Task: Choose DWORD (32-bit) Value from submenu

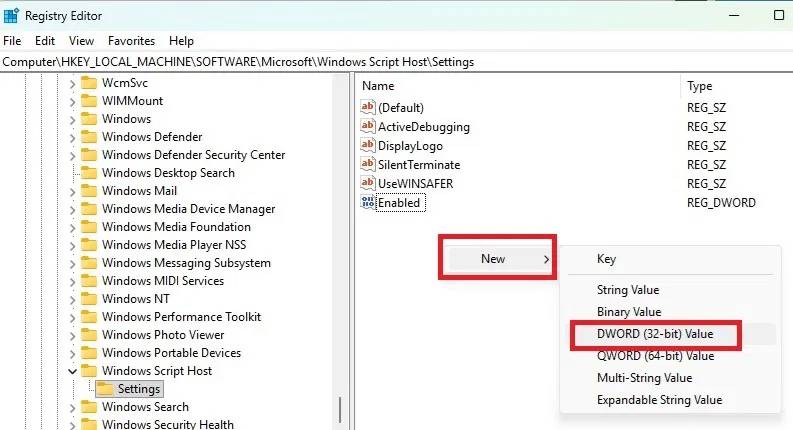Action: [x=655, y=335]
